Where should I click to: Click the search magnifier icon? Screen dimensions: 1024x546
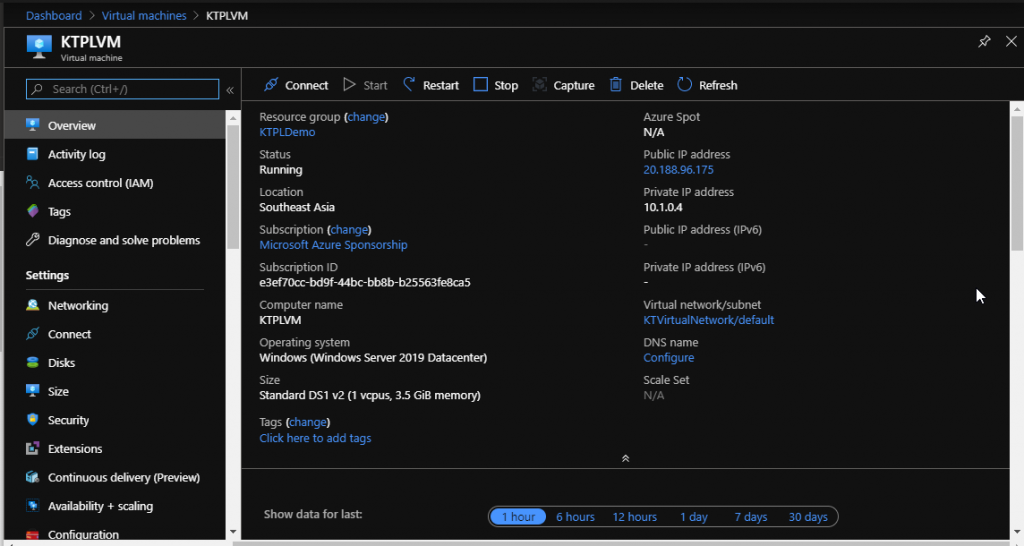[37, 89]
